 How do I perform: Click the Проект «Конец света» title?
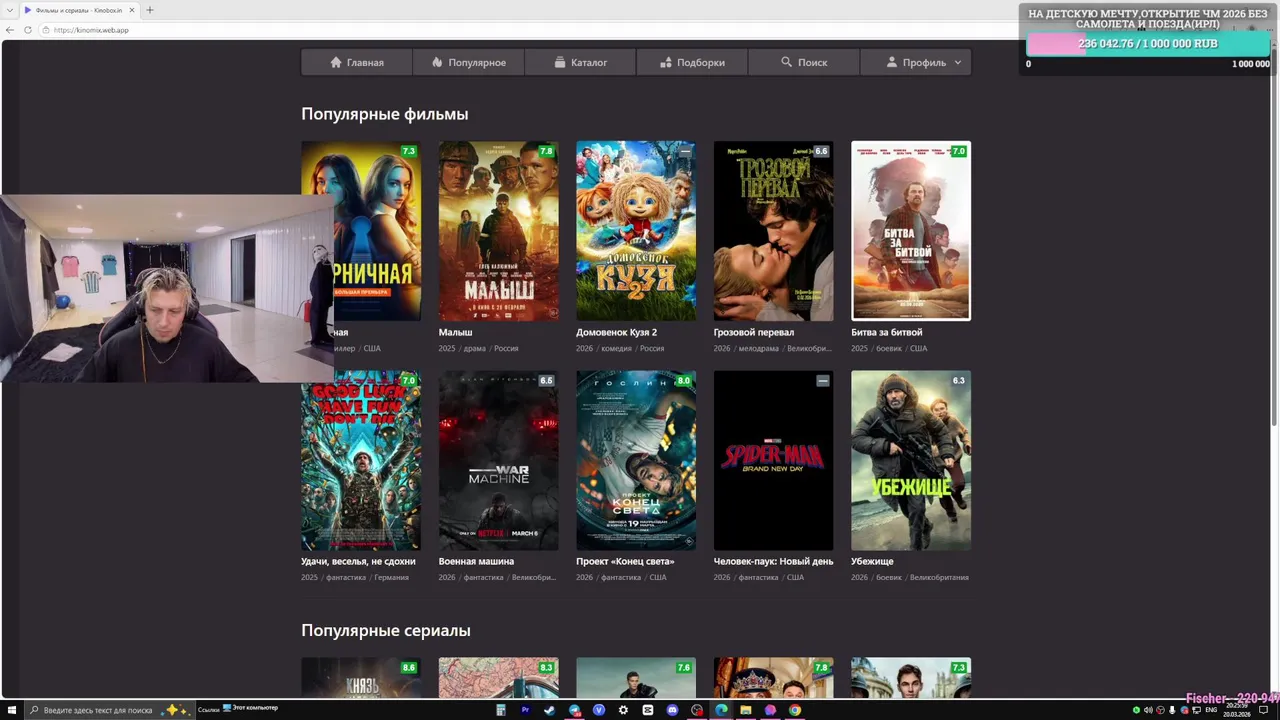625,561
